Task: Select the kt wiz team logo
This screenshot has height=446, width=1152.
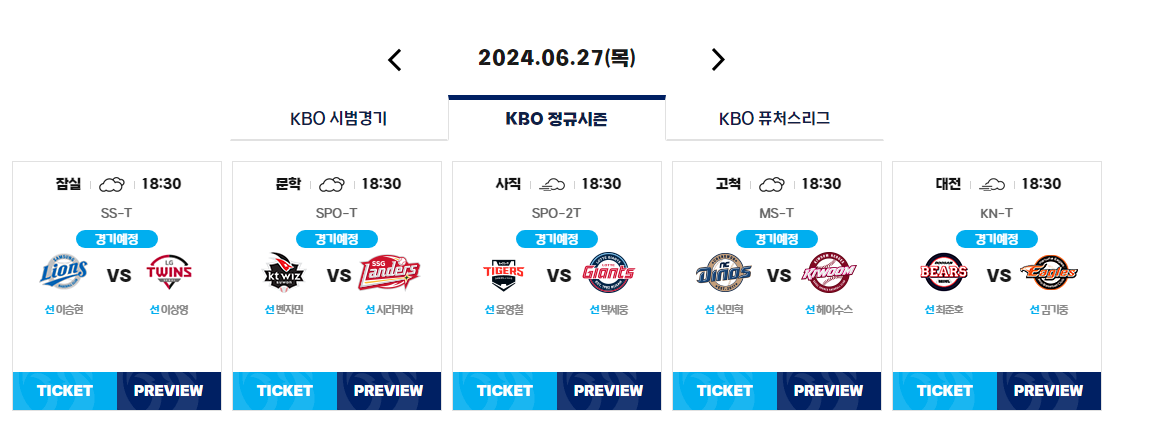Action: pos(284,273)
